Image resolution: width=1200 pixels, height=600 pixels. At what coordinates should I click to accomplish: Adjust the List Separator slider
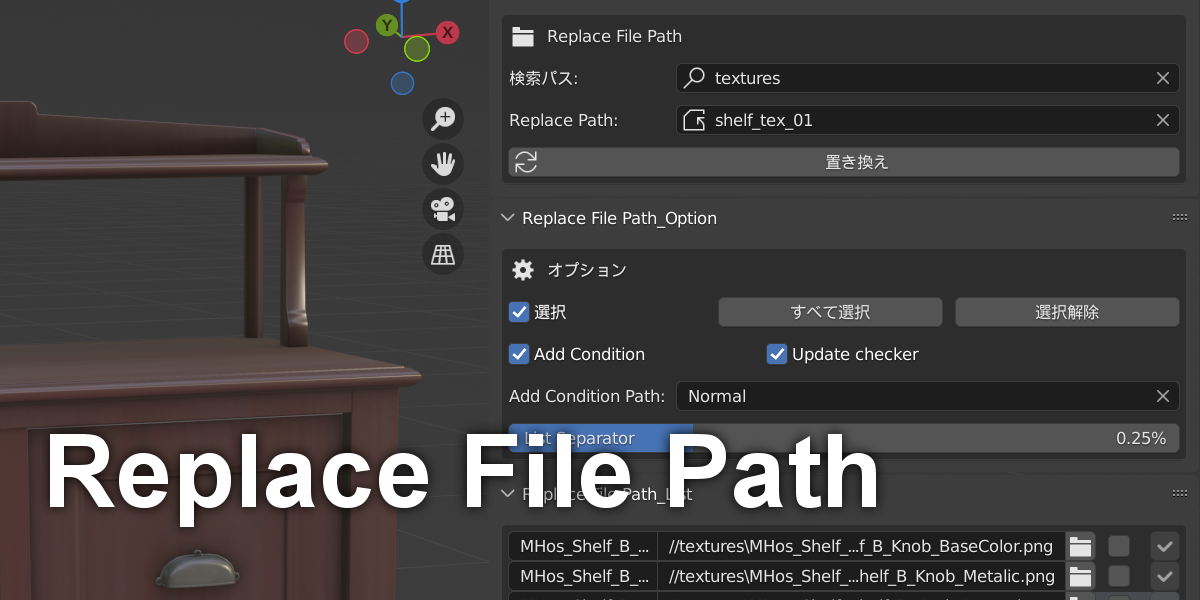coord(844,438)
